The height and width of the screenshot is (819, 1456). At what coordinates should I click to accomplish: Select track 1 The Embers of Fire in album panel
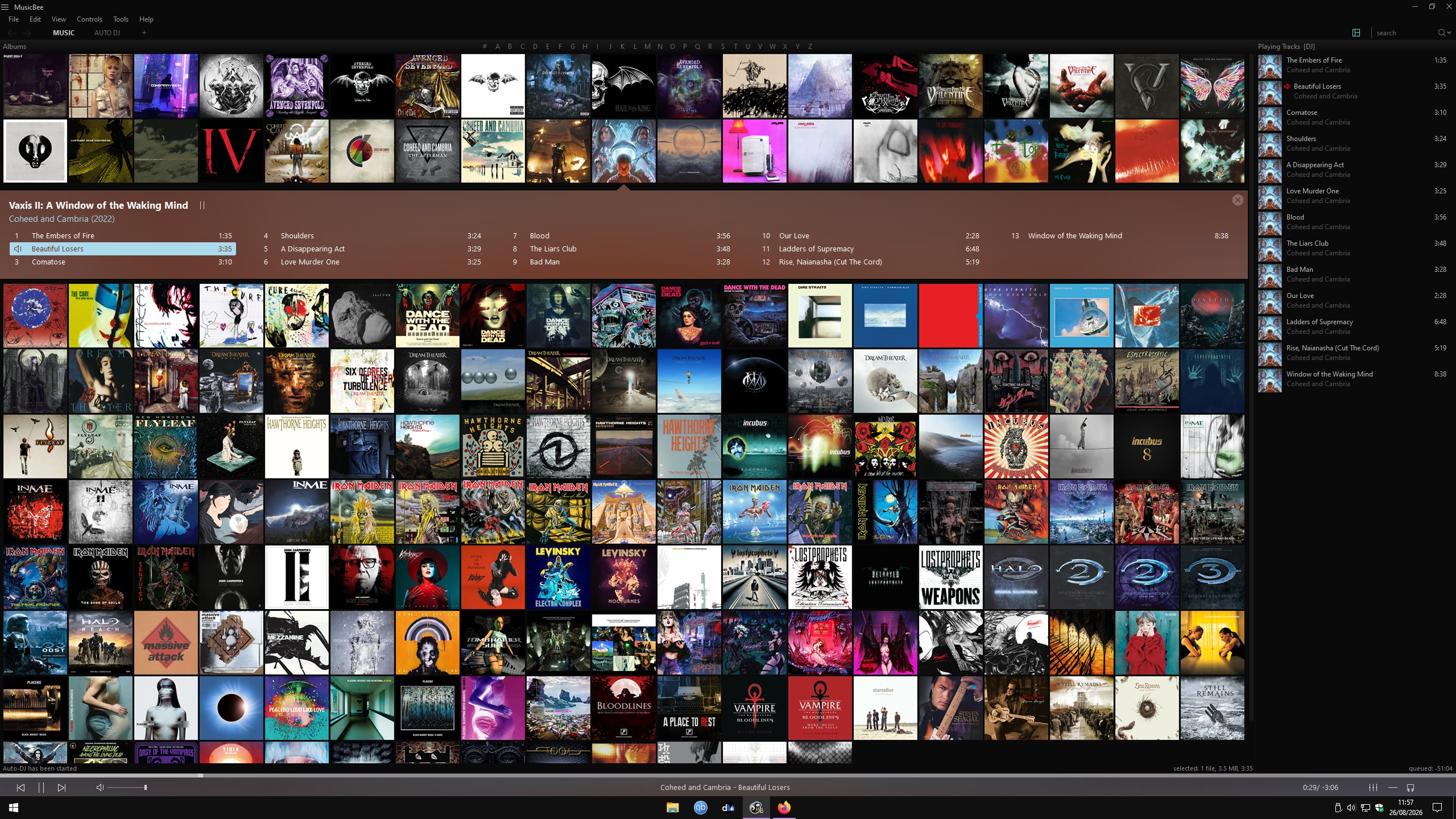123,236
